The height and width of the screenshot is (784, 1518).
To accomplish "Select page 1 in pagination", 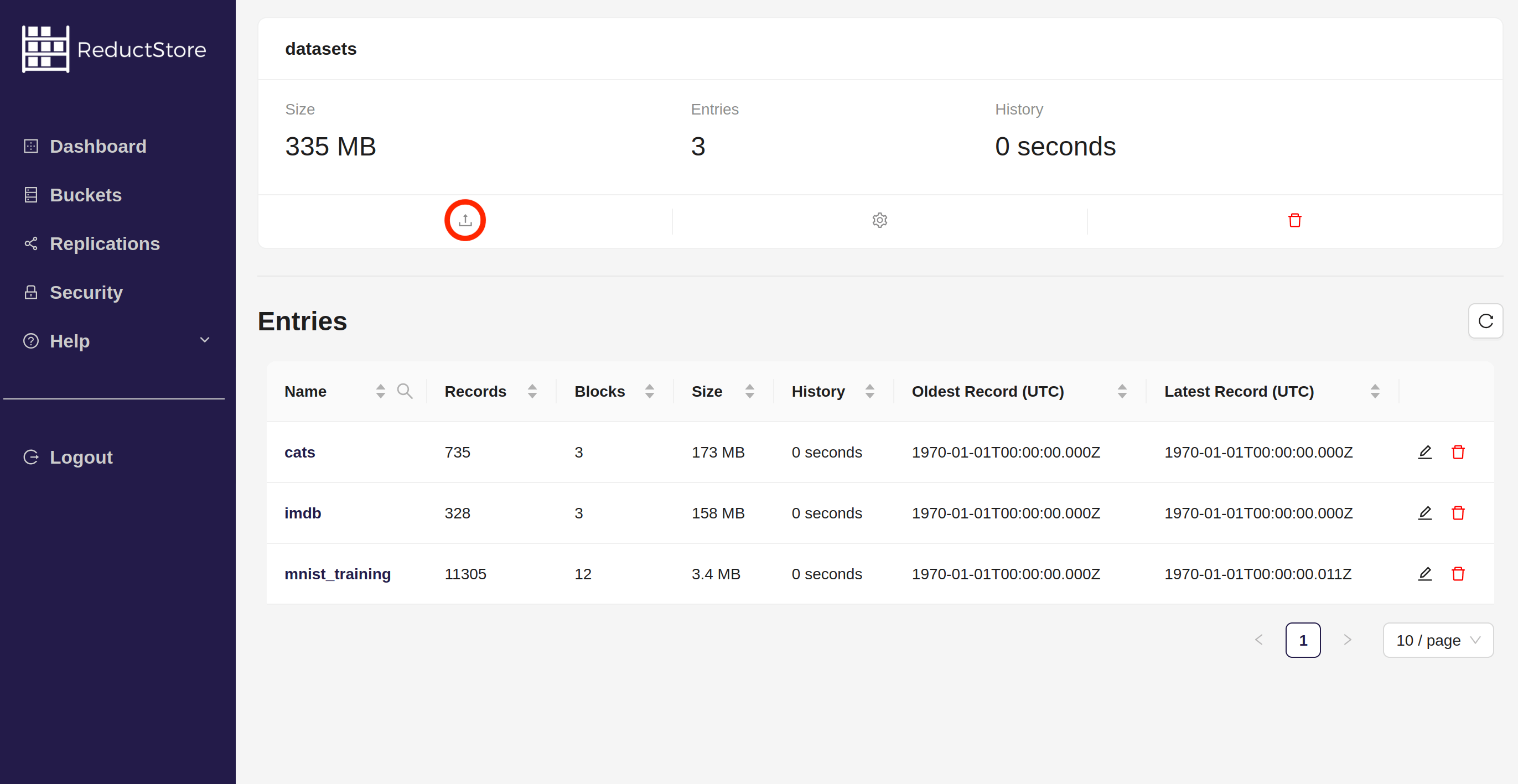I will click(x=1302, y=640).
